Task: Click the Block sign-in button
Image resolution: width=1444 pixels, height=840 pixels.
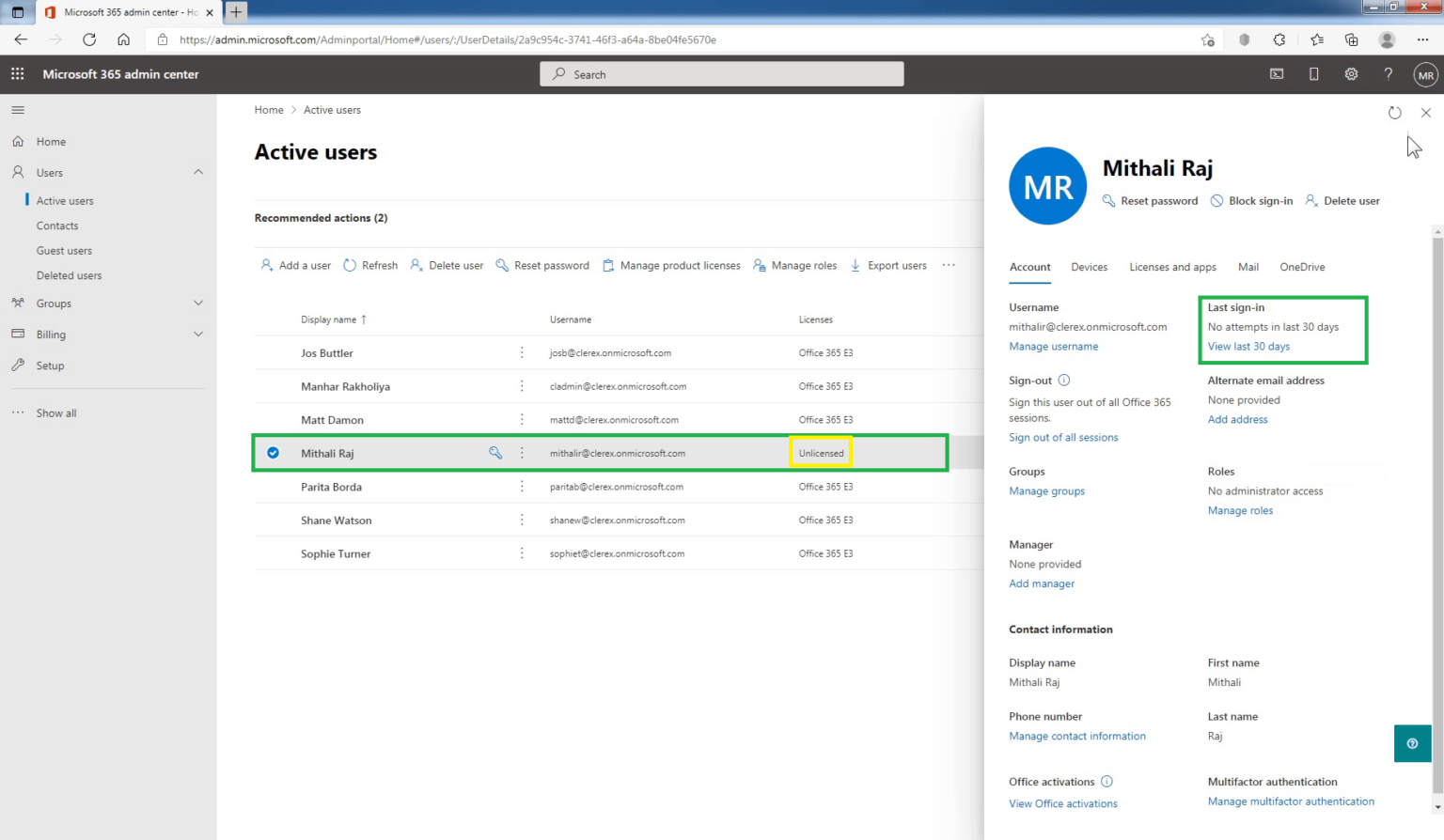Action: tap(1251, 200)
